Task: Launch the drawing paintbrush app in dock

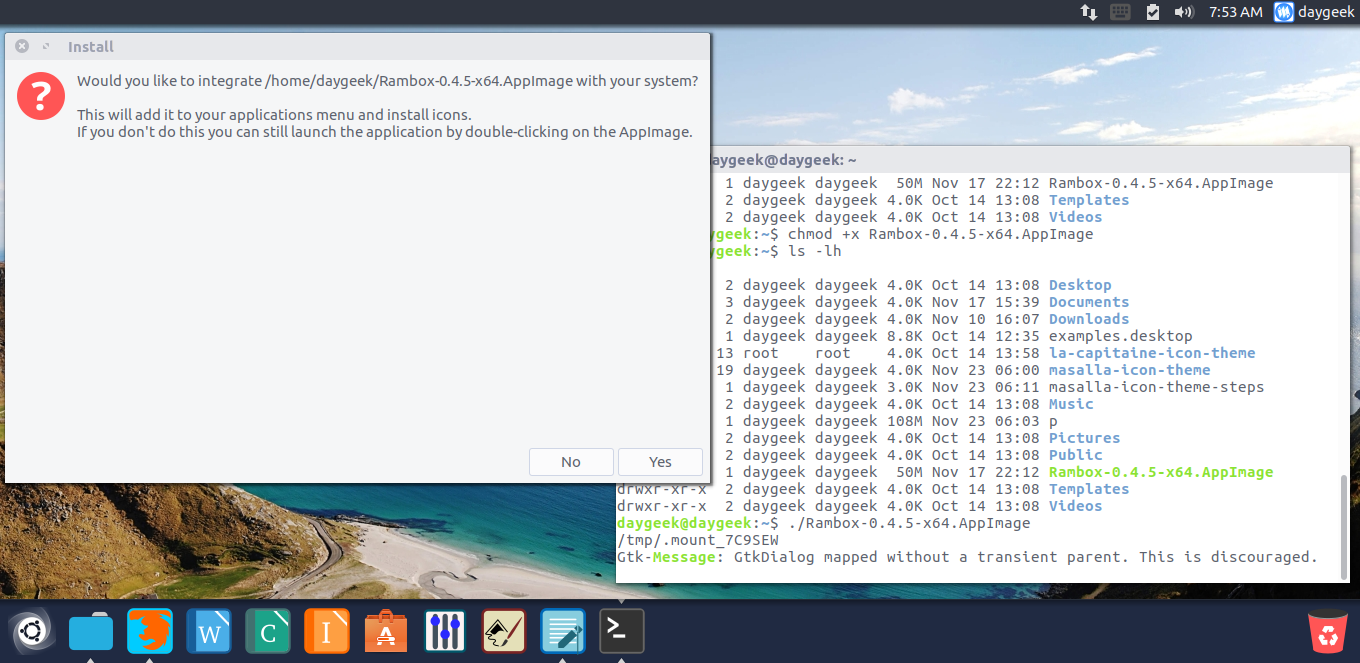Action: pos(504,632)
